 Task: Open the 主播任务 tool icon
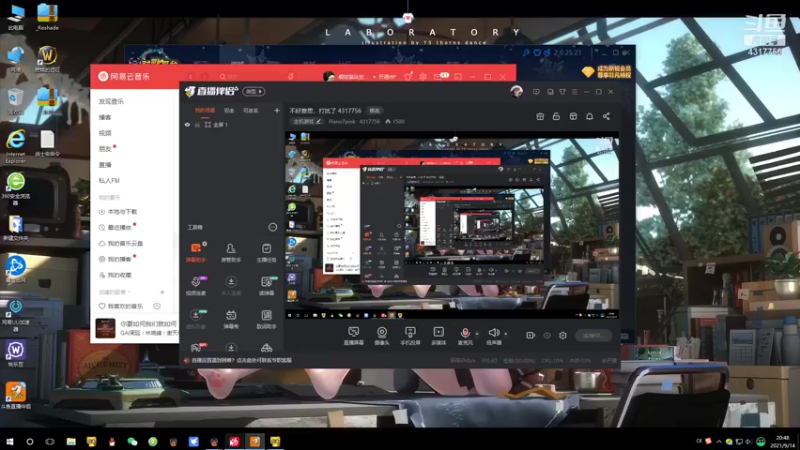266,253
